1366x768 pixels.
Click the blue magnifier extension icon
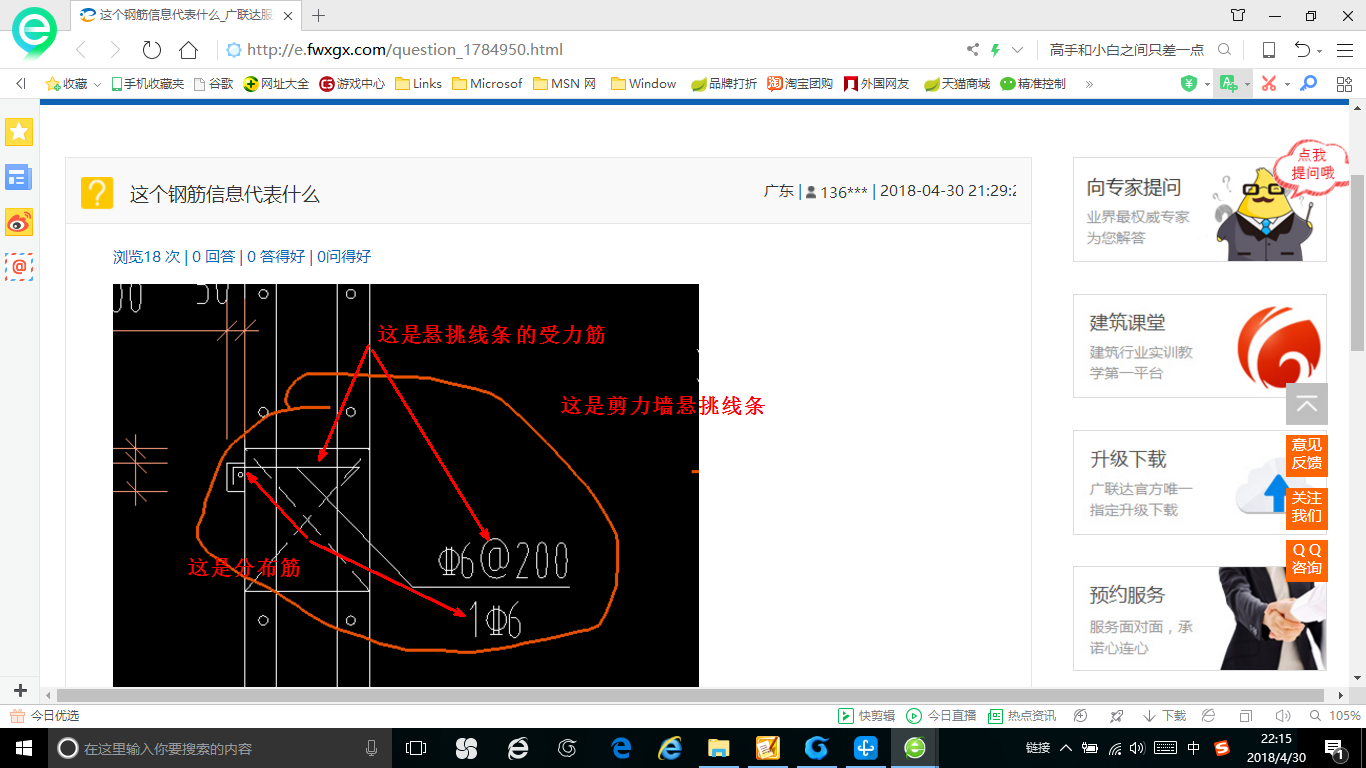[x=1307, y=84]
